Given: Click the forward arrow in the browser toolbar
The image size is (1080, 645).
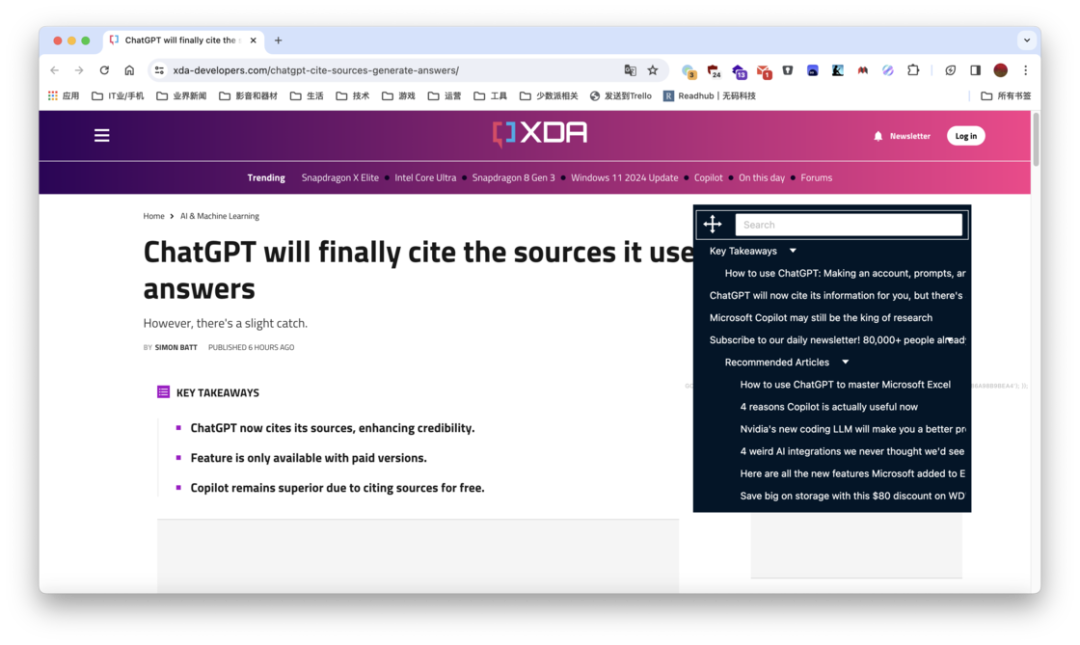Looking at the screenshot, I should pos(79,70).
